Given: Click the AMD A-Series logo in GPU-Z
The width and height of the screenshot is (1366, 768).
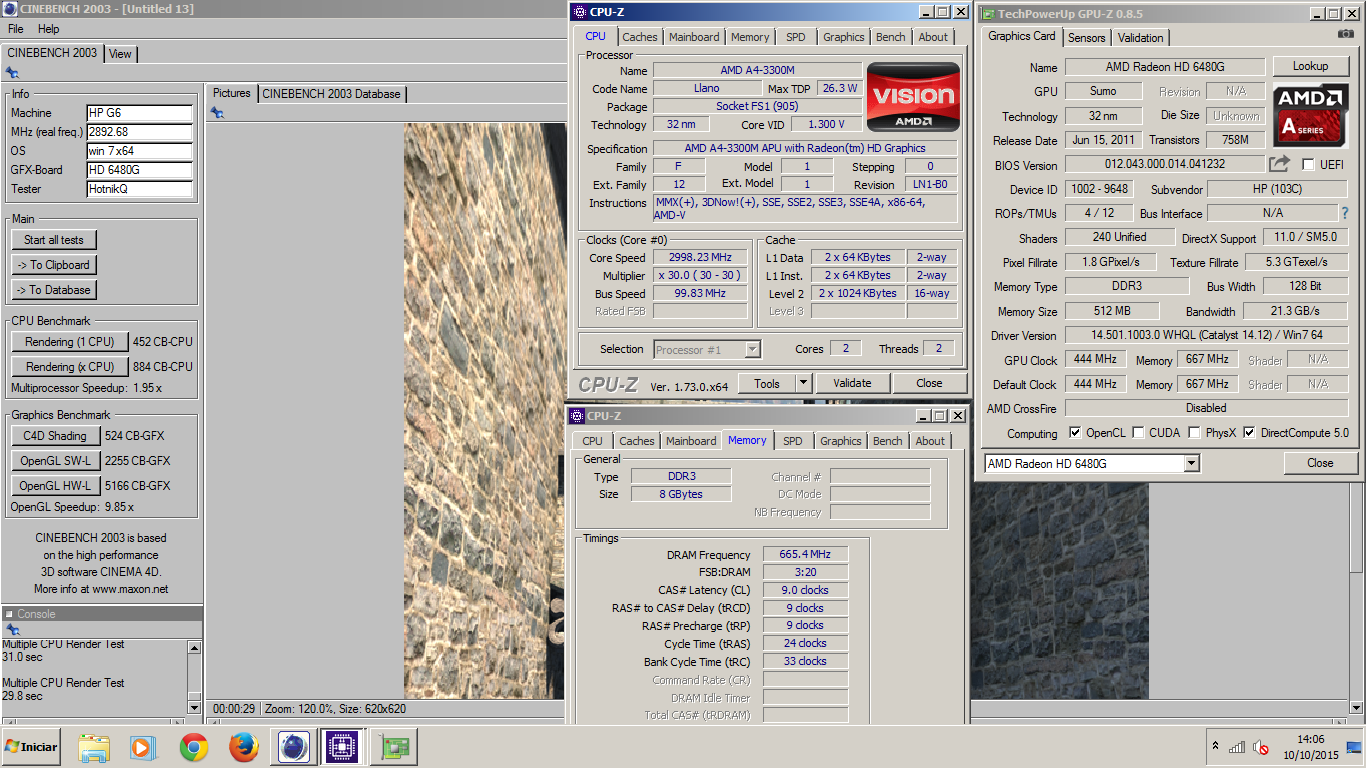Looking at the screenshot, I should pos(1309,114).
